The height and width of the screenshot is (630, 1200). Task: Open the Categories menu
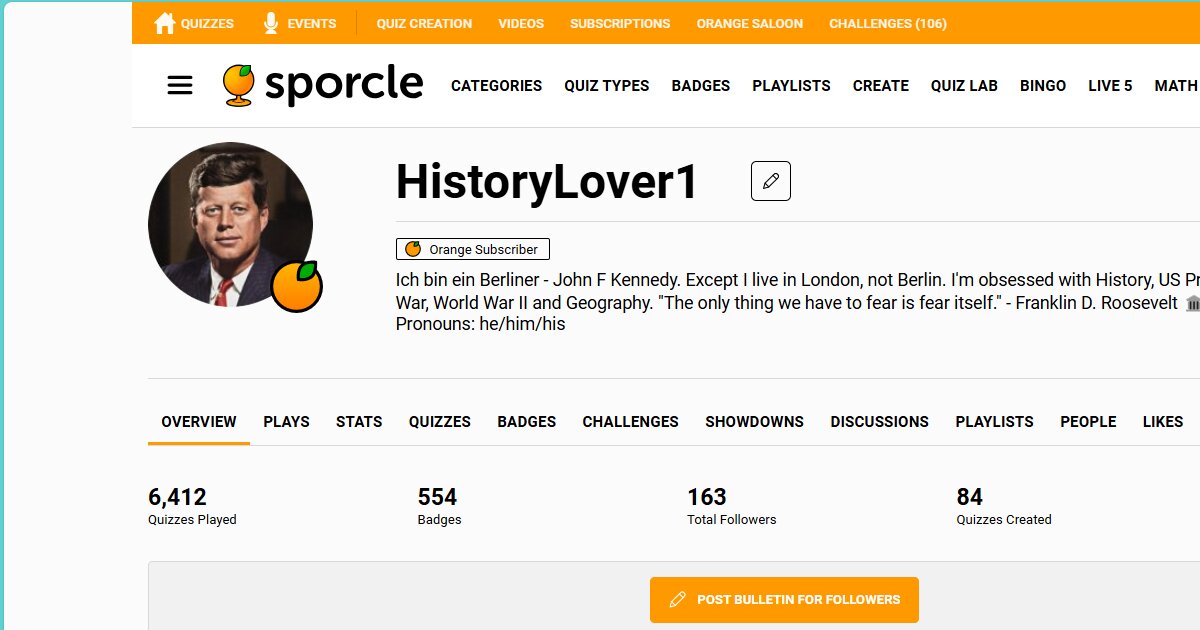tap(496, 86)
